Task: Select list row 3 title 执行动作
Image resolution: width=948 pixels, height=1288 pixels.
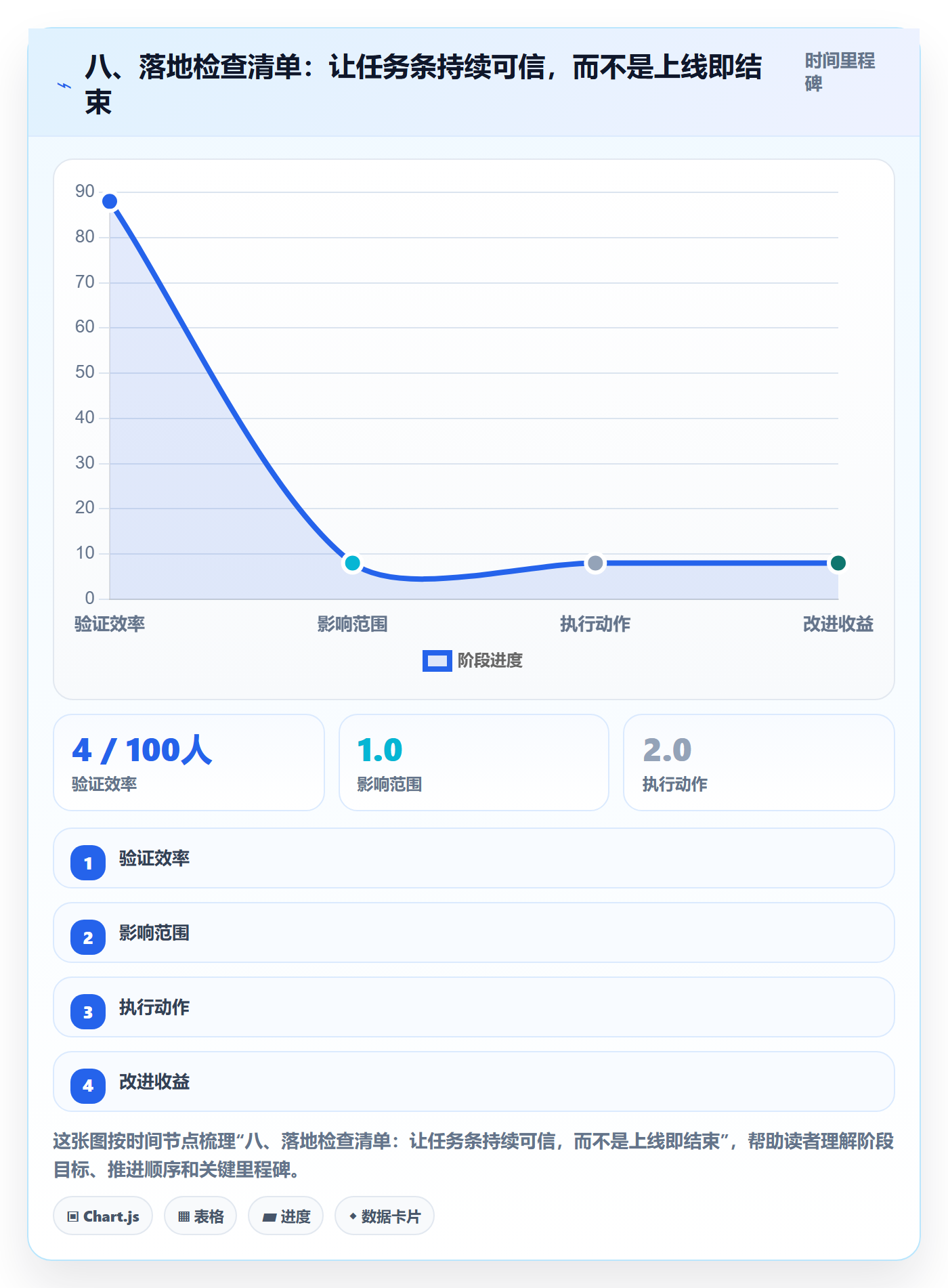Action: (x=154, y=1007)
